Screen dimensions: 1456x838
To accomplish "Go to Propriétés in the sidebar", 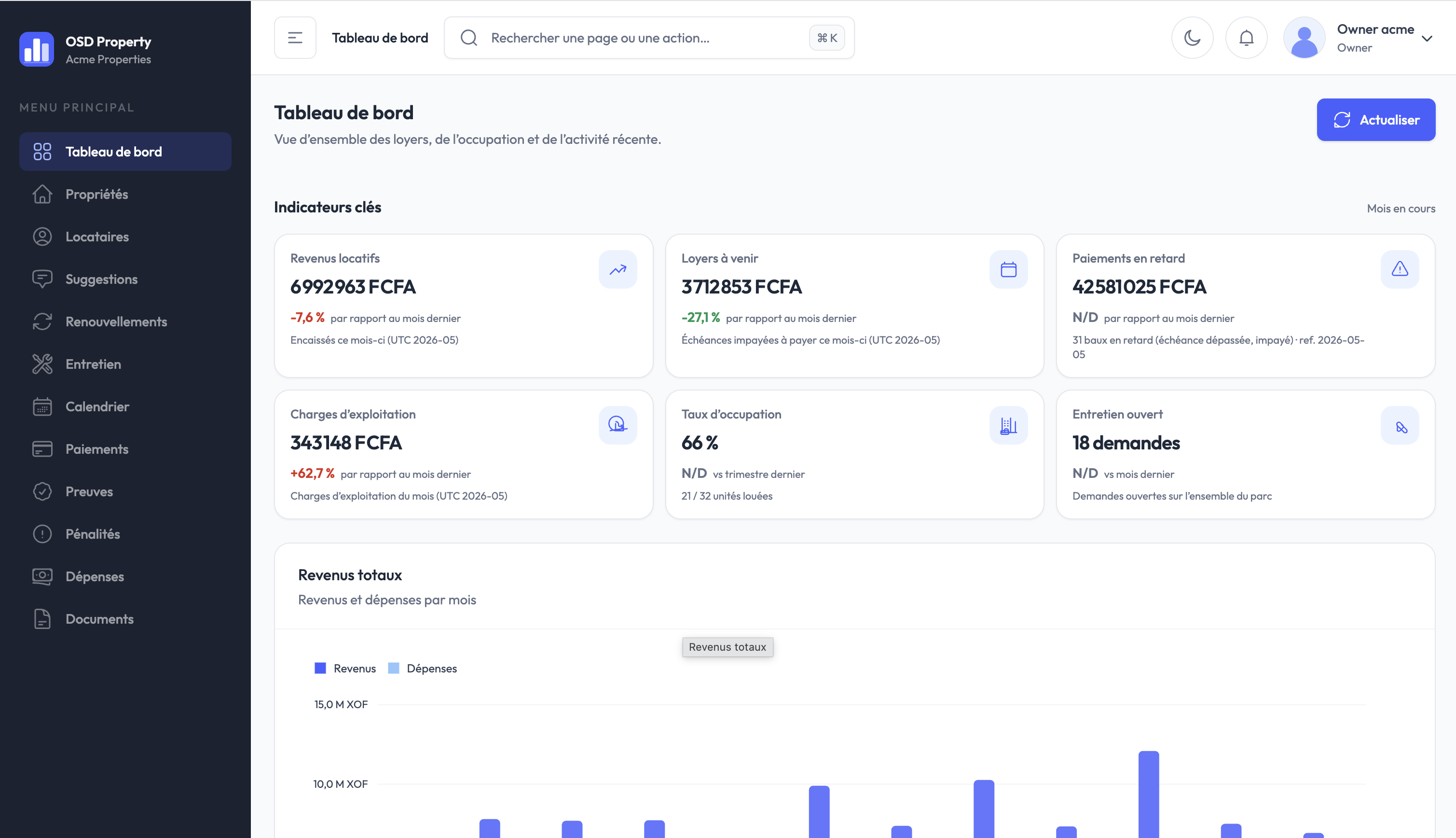I will coord(125,195).
